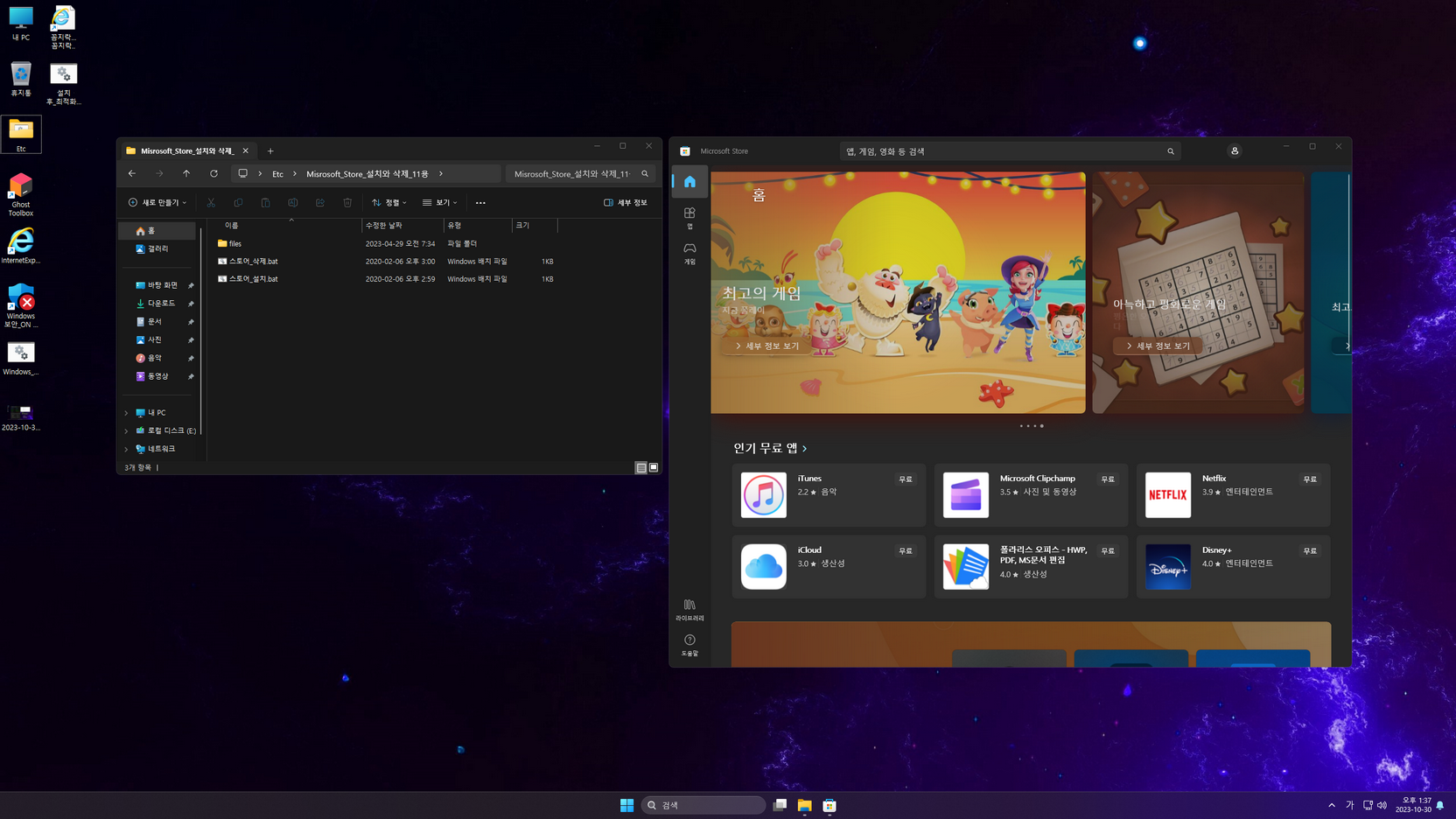Expand 내 PC in navigation pane
The image size is (1456, 819).
[126, 413]
